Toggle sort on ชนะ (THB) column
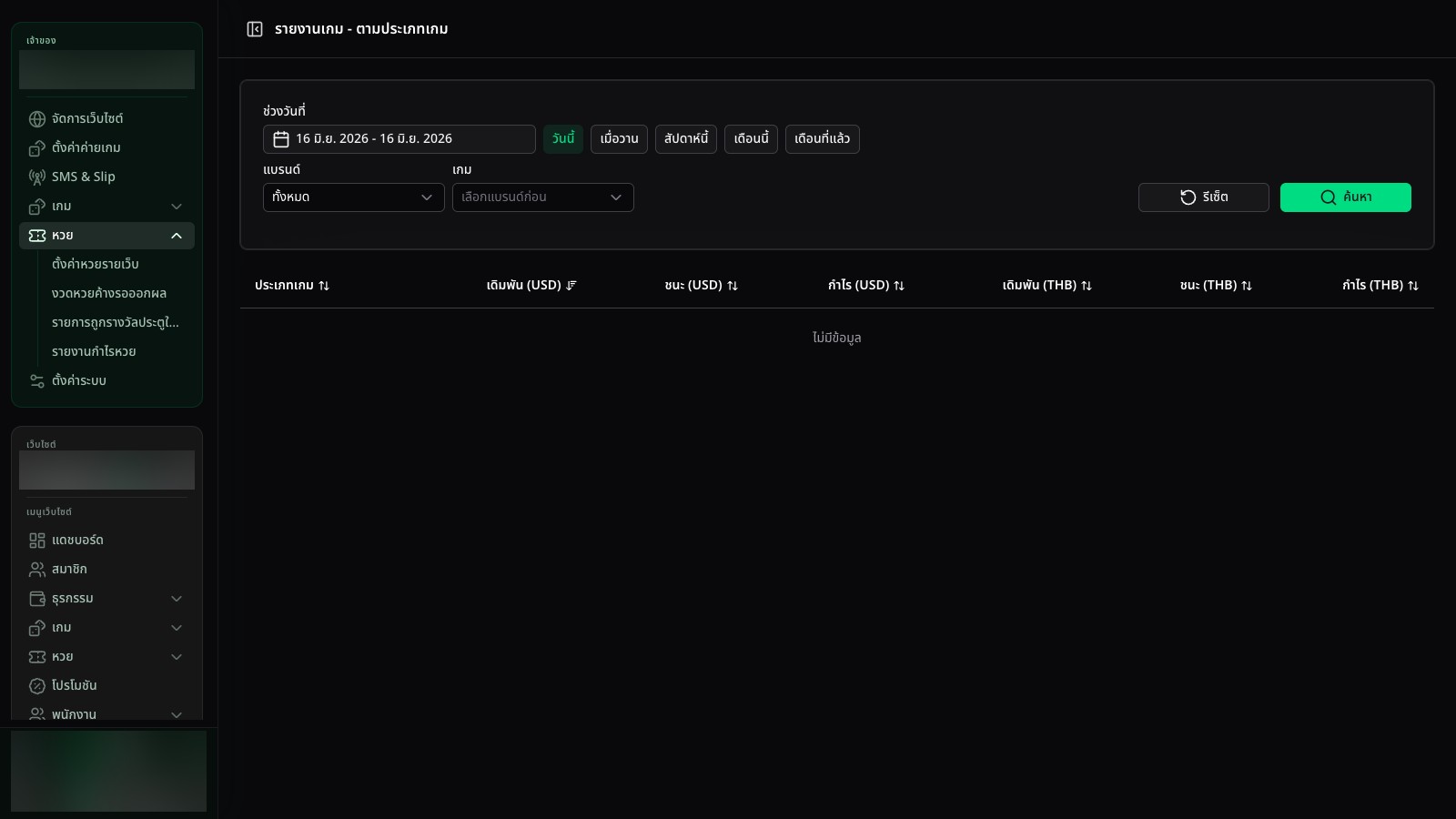 pyautogui.click(x=1216, y=286)
